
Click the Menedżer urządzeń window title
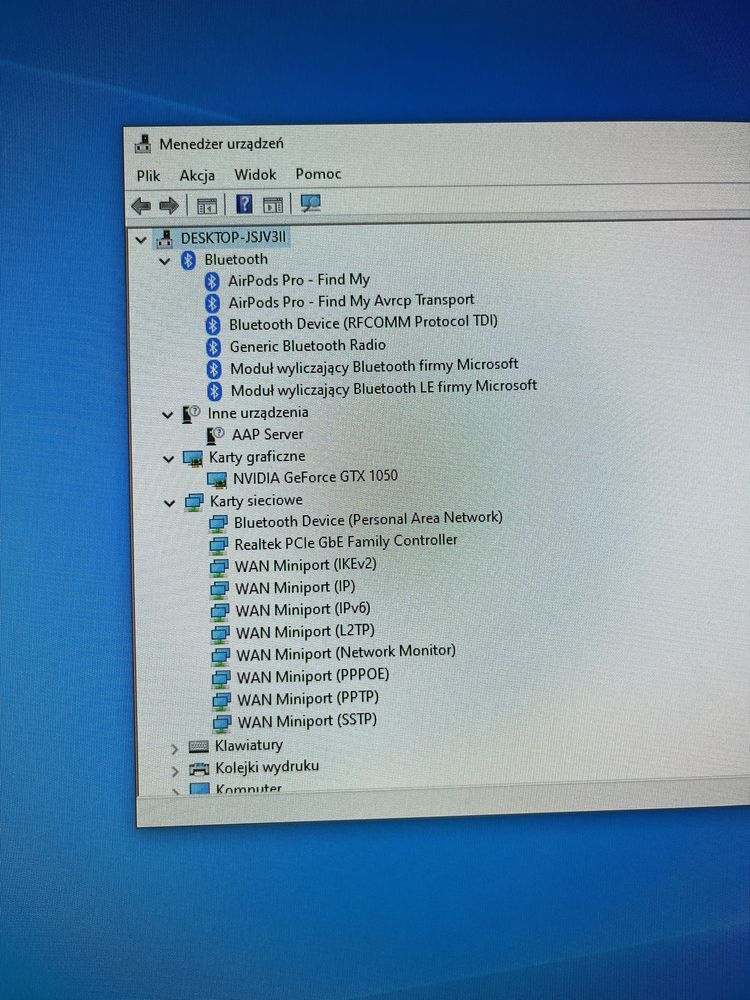(221, 143)
